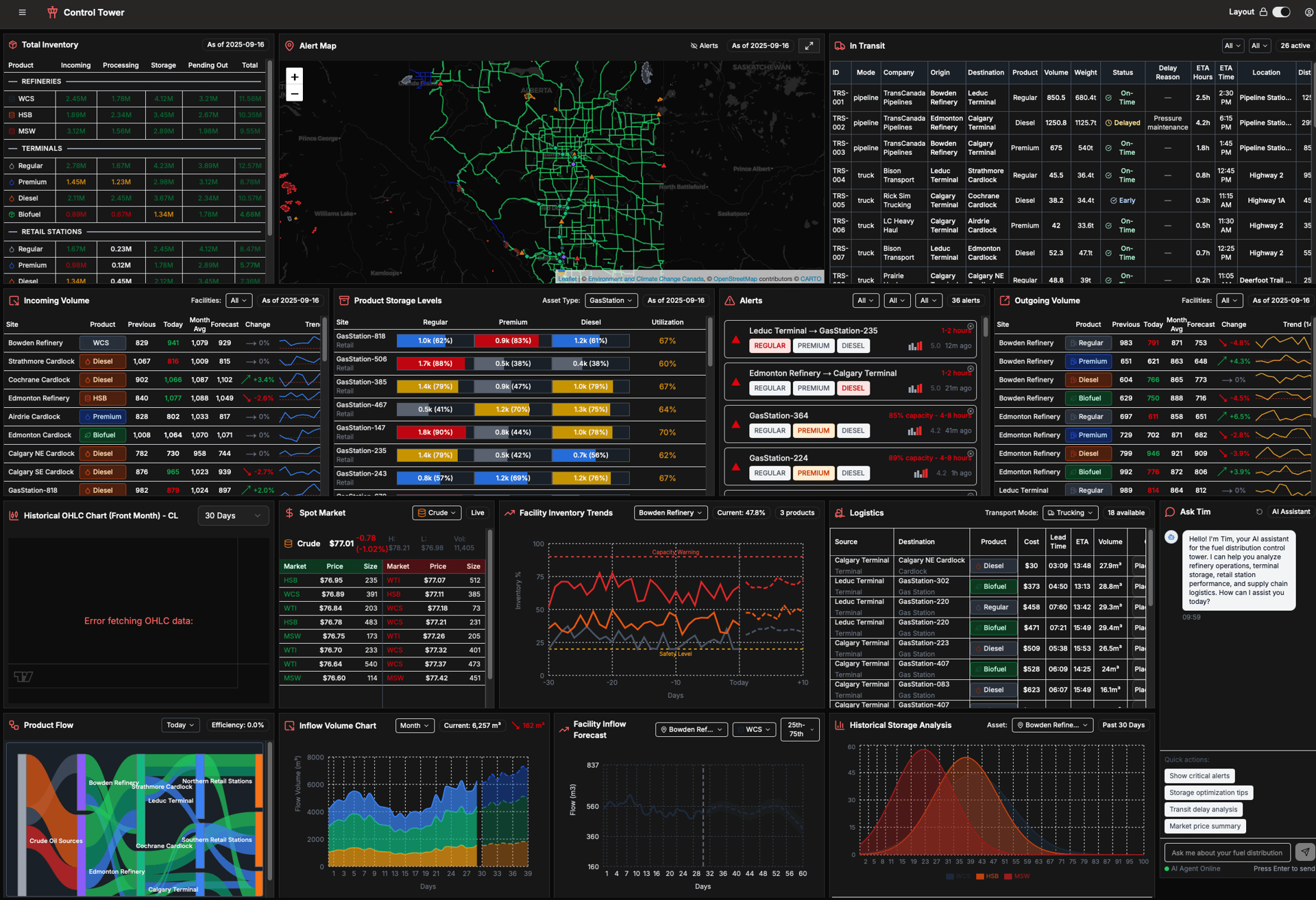Image resolution: width=1316 pixels, height=900 pixels.
Task: Zoom out on the Alert Map
Action: [295, 94]
